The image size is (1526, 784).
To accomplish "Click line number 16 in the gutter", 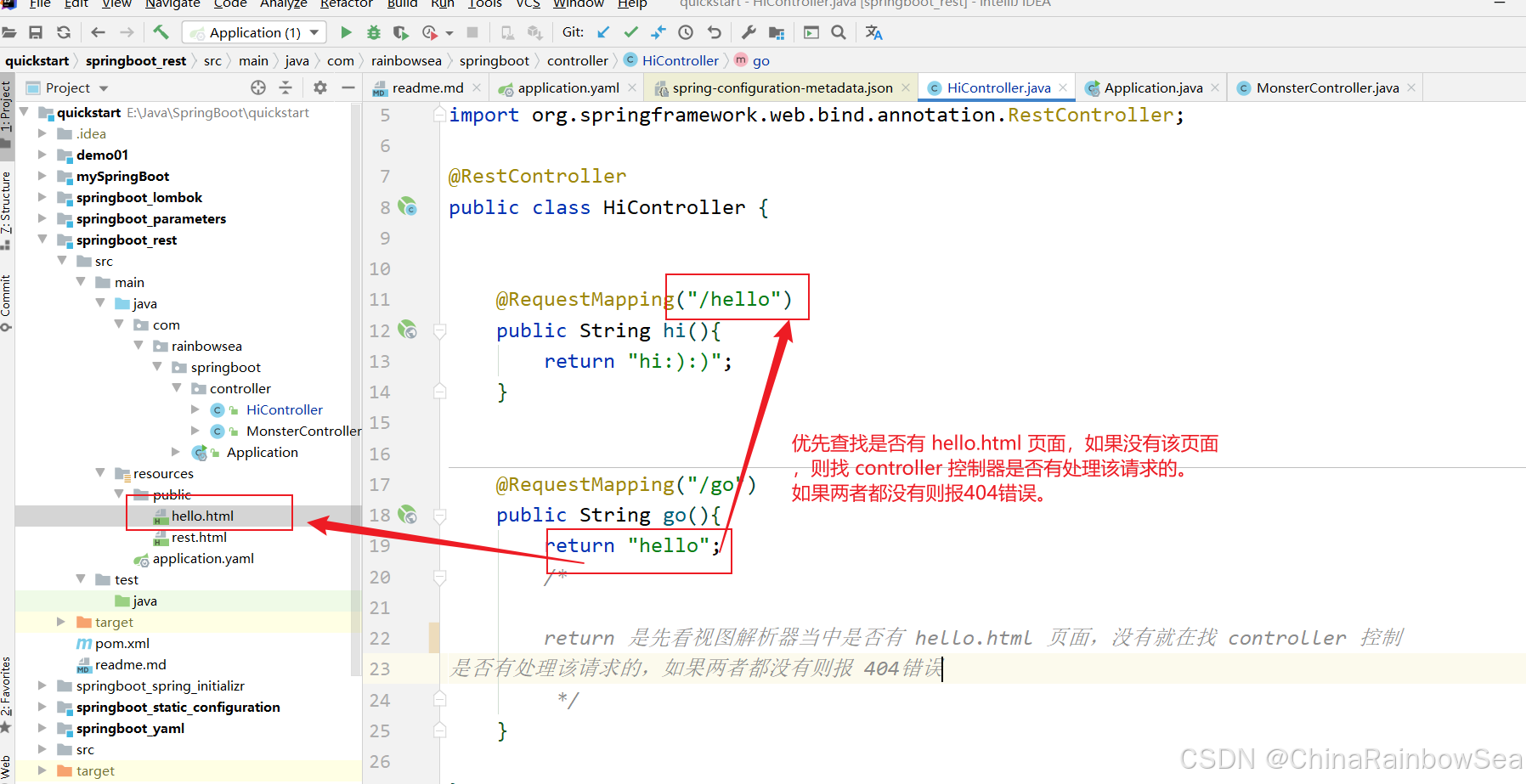I will coord(379,454).
